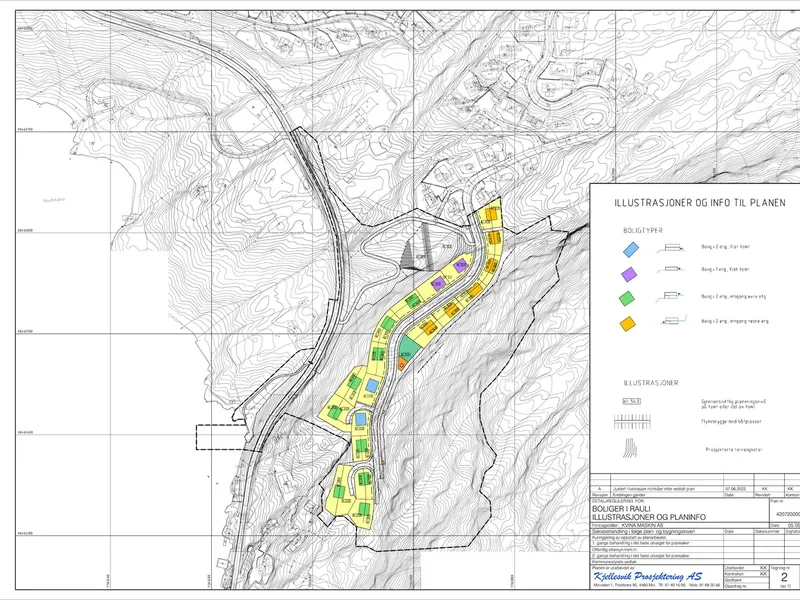Click the boxed height-level symbol in the legend
Viewport: 800px width, 600px height.
[632, 402]
